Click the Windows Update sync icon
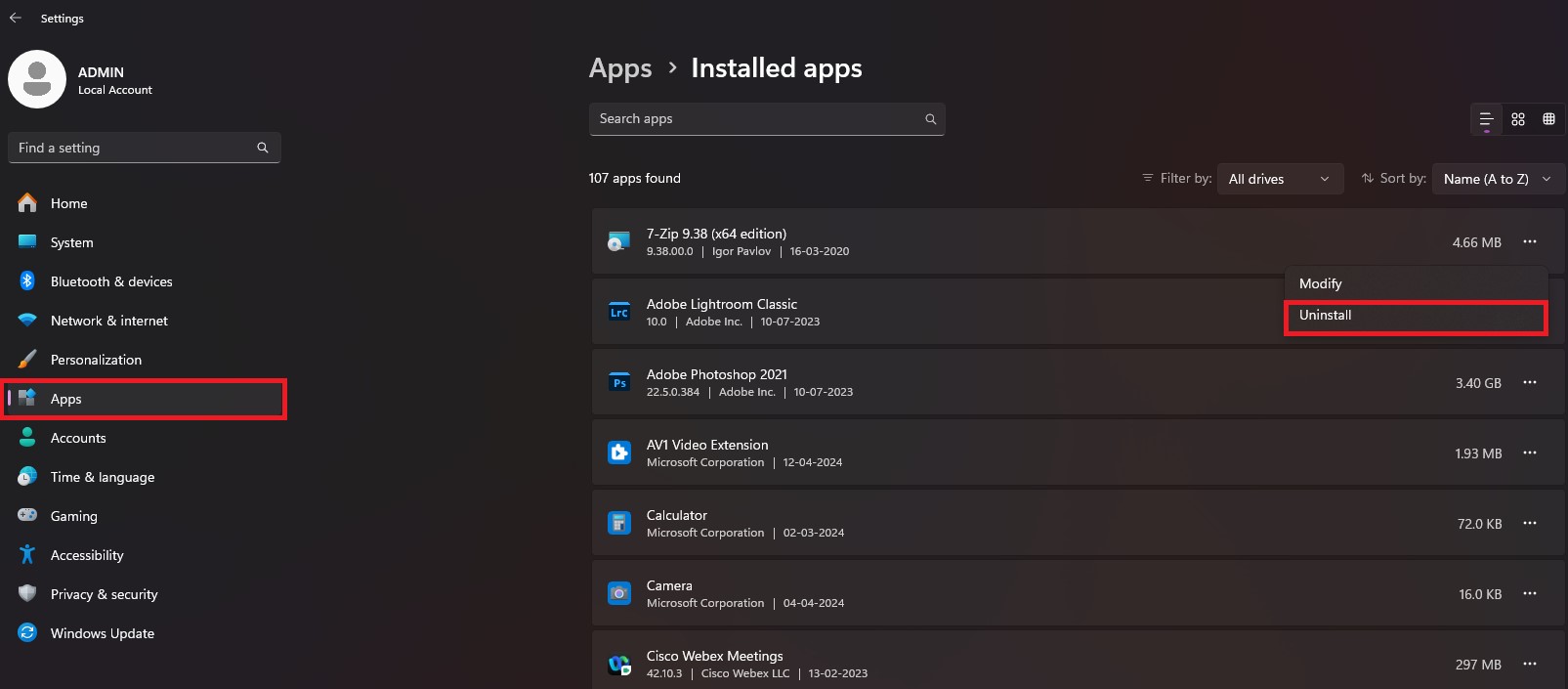1568x689 pixels. coord(27,632)
